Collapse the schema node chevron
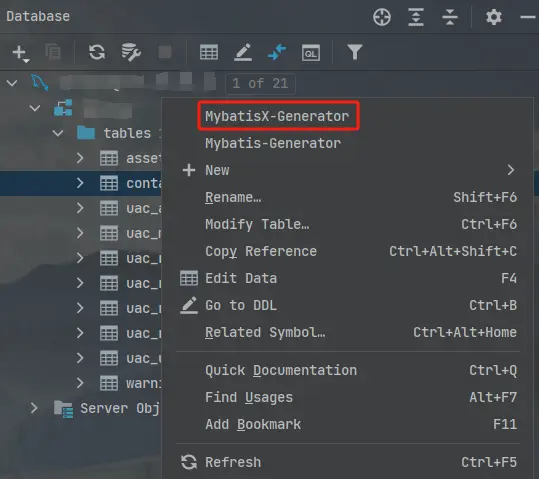Viewport: 539px width, 479px height. [35, 108]
